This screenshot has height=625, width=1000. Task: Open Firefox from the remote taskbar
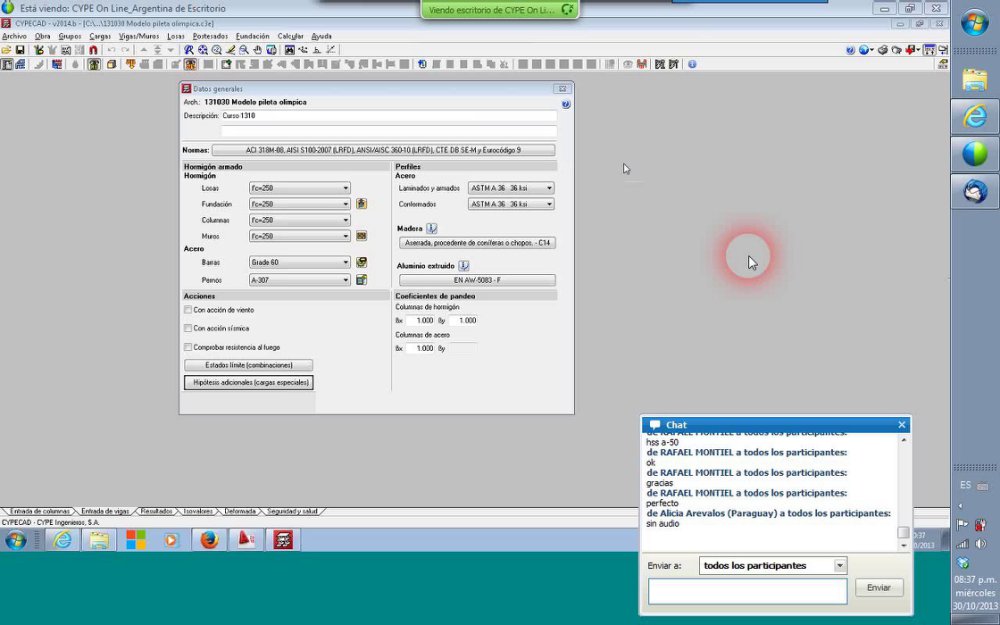(209, 540)
